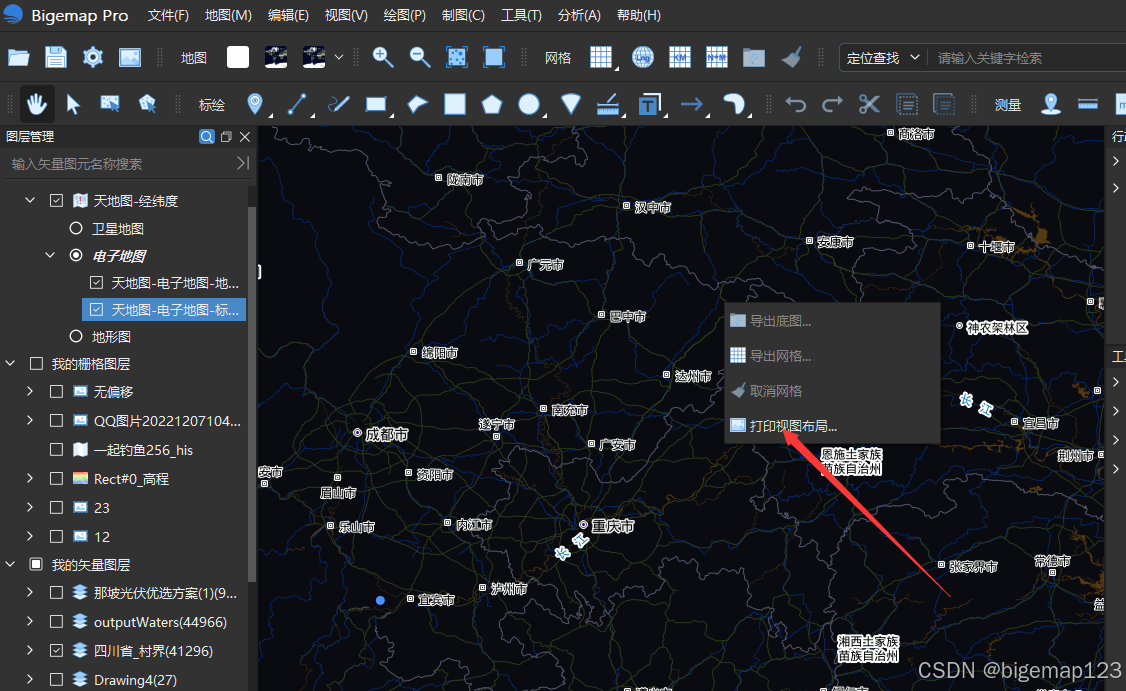The image size is (1126, 691).
Task: Select the arrow pointer tool
Action: (73, 105)
